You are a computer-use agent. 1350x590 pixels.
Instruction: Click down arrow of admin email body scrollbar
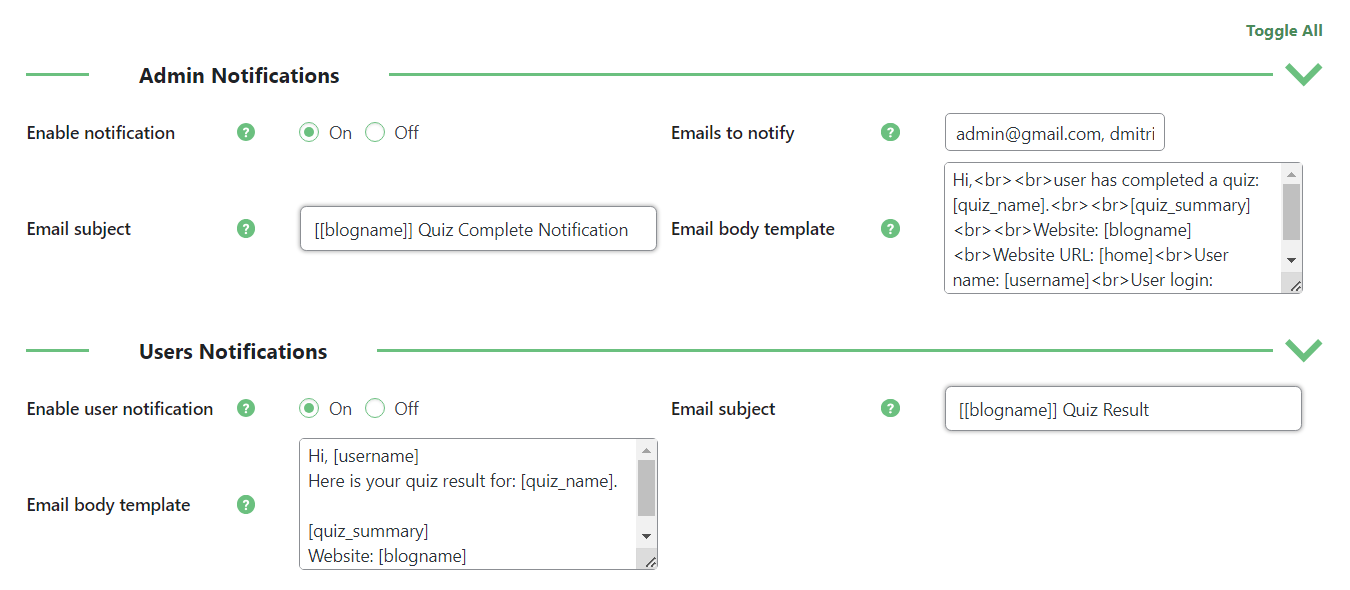(1291, 259)
